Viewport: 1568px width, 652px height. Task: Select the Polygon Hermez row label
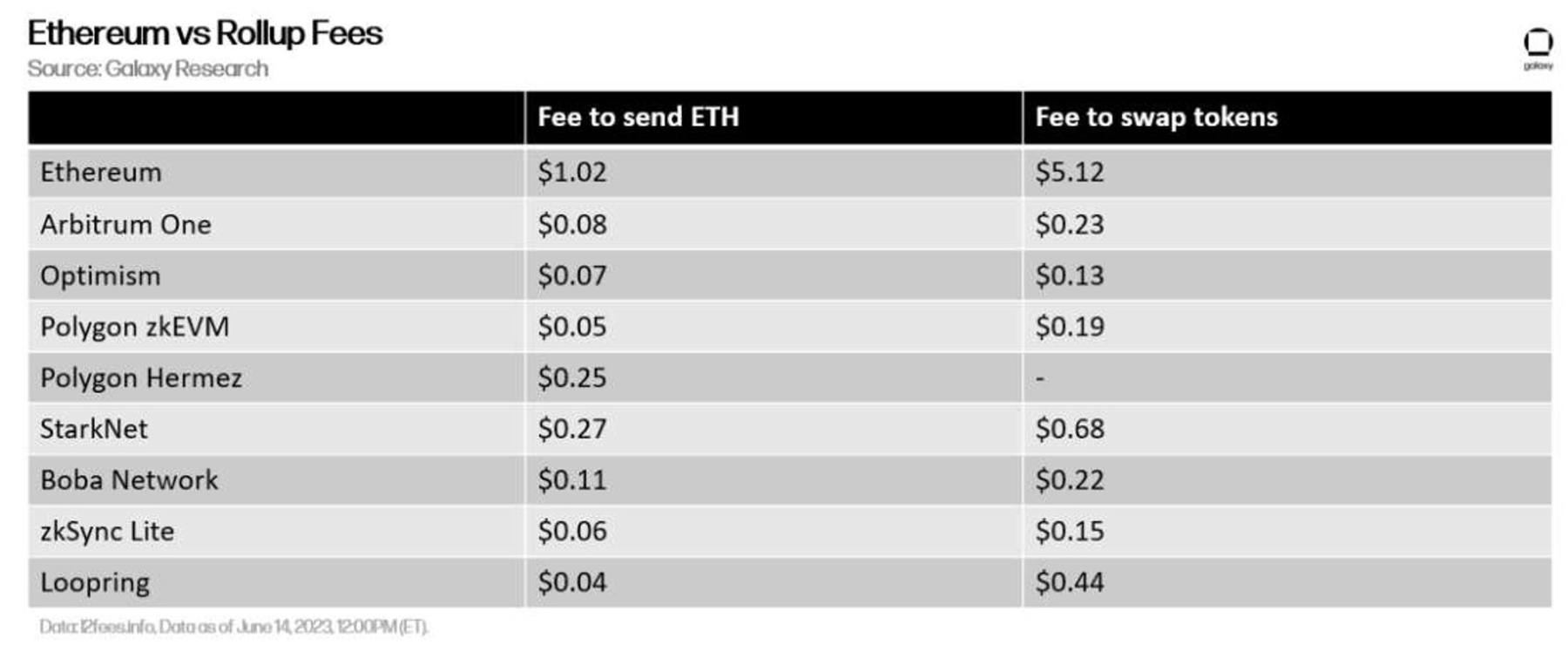(141, 377)
